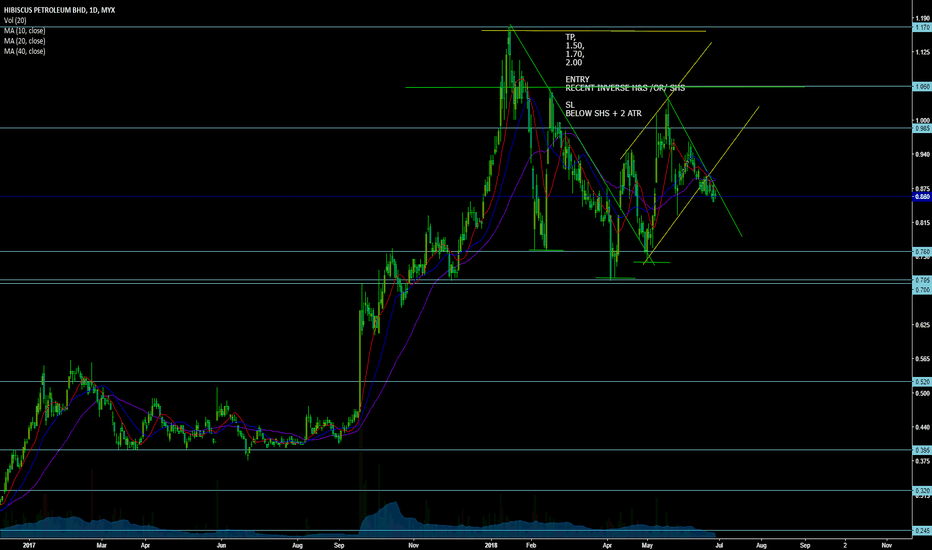Click the '1.70,' target price text
This screenshot has width=932, height=550.
[x=575, y=54]
